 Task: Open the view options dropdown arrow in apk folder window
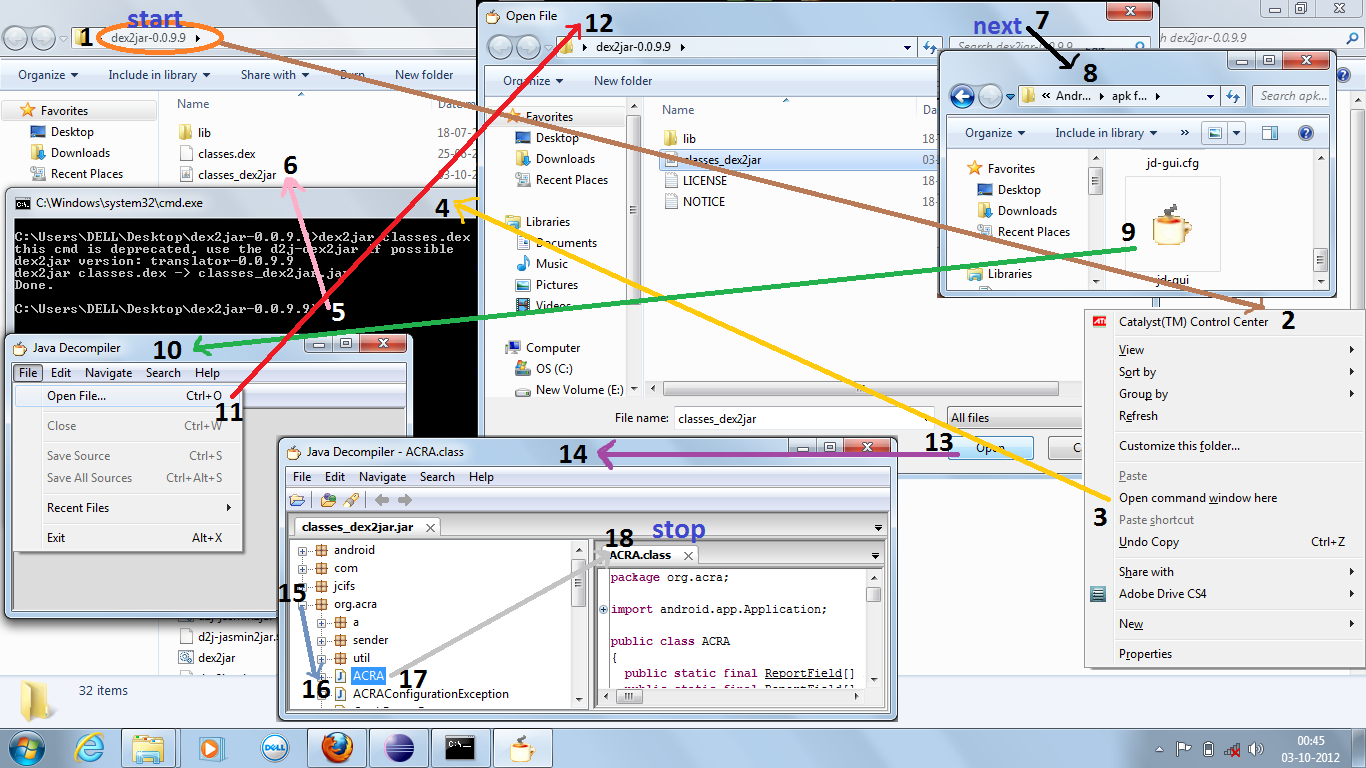point(1237,133)
